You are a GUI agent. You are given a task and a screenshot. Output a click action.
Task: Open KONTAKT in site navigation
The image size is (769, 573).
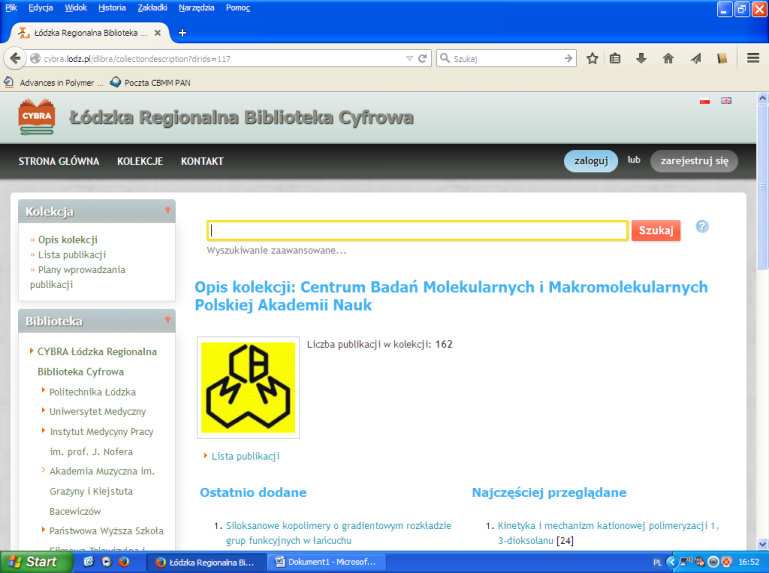click(202, 161)
